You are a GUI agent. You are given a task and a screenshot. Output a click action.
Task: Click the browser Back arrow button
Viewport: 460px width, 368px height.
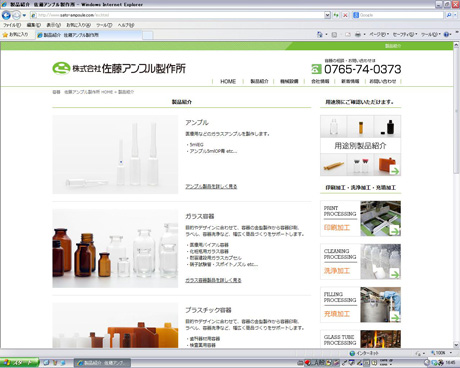pos(6,15)
